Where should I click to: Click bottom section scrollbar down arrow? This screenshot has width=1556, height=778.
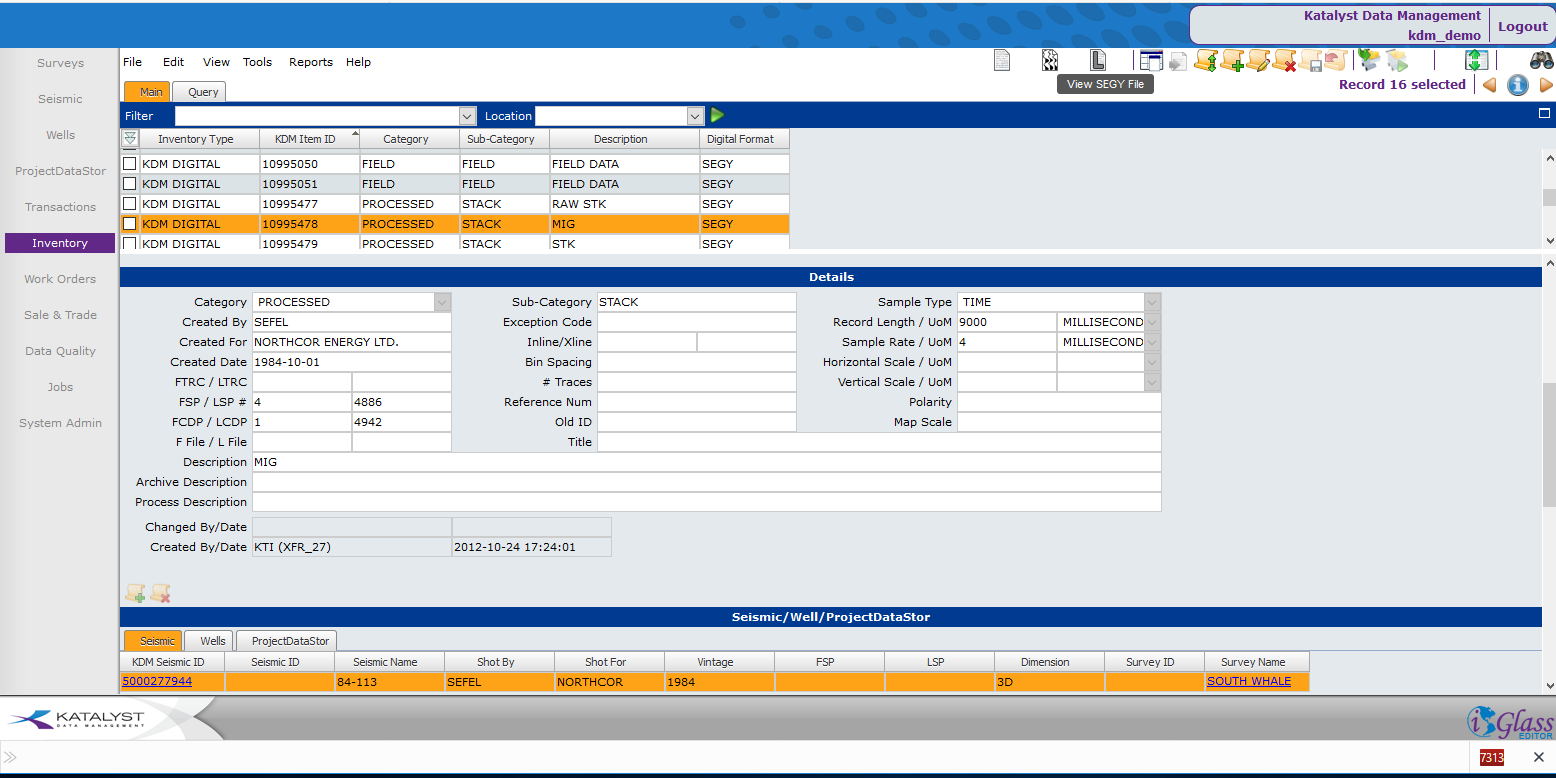pos(1549,686)
